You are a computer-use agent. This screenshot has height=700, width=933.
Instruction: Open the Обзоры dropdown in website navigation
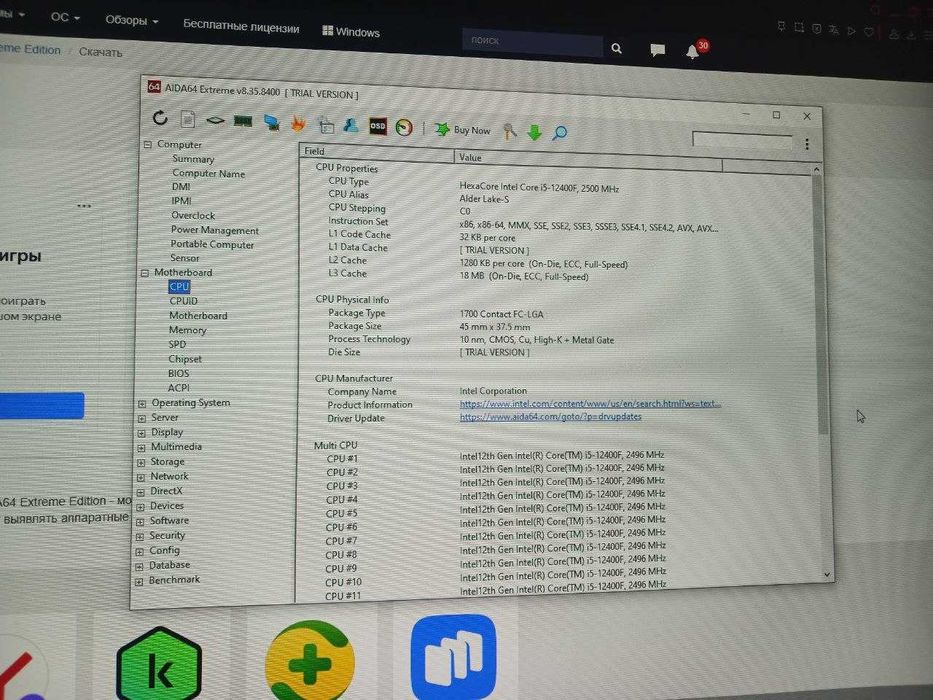point(132,20)
